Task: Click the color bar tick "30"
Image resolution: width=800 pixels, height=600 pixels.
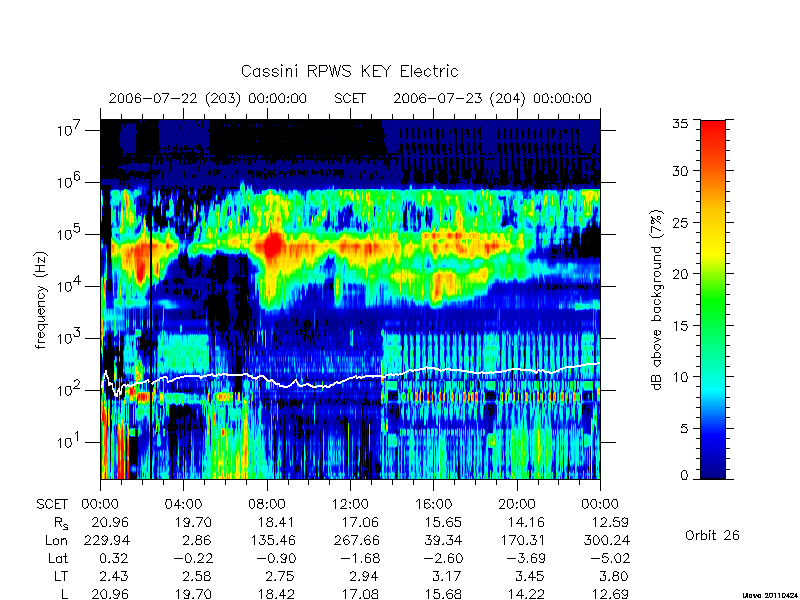Action: (x=681, y=171)
